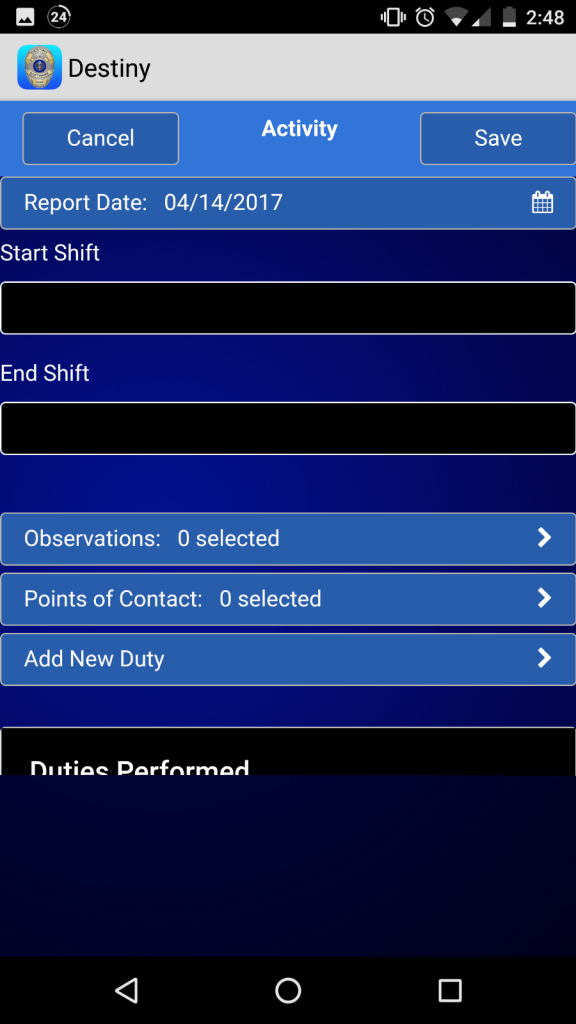Cancel the activity report
Viewport: 576px width, 1024px height.
(x=101, y=138)
